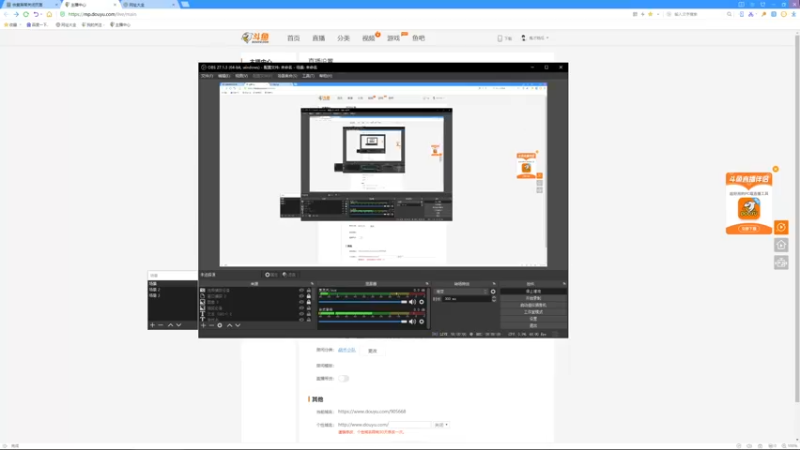Open the OBS 文件(F) menu

pyautogui.click(x=207, y=76)
